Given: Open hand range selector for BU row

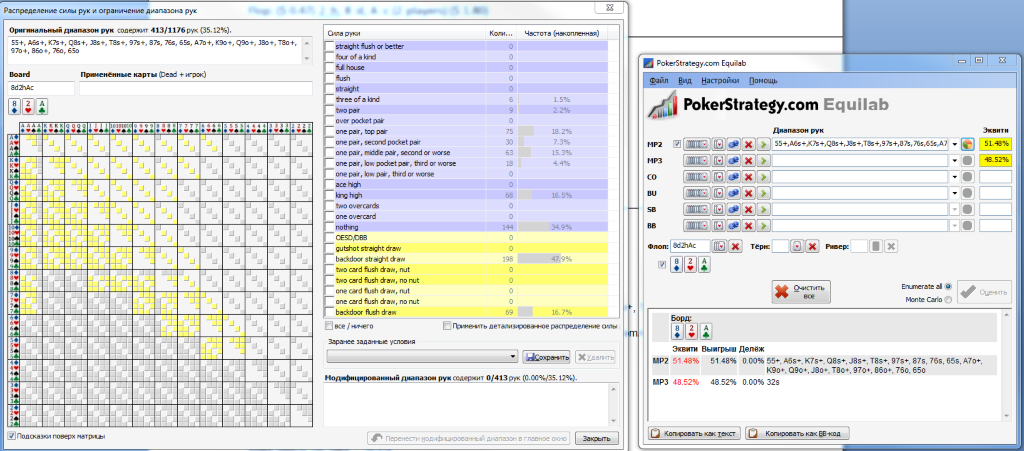Looking at the screenshot, I should pyautogui.click(x=696, y=193).
